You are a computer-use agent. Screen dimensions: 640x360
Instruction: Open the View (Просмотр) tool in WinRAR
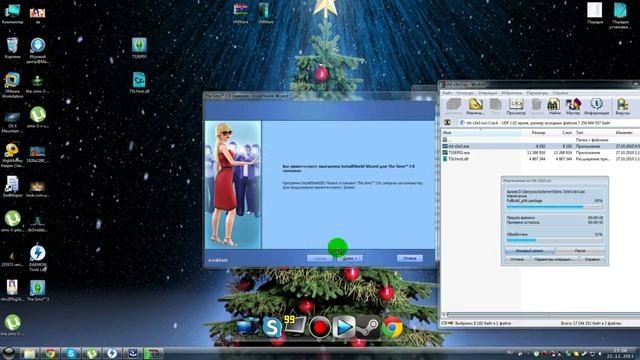516,105
